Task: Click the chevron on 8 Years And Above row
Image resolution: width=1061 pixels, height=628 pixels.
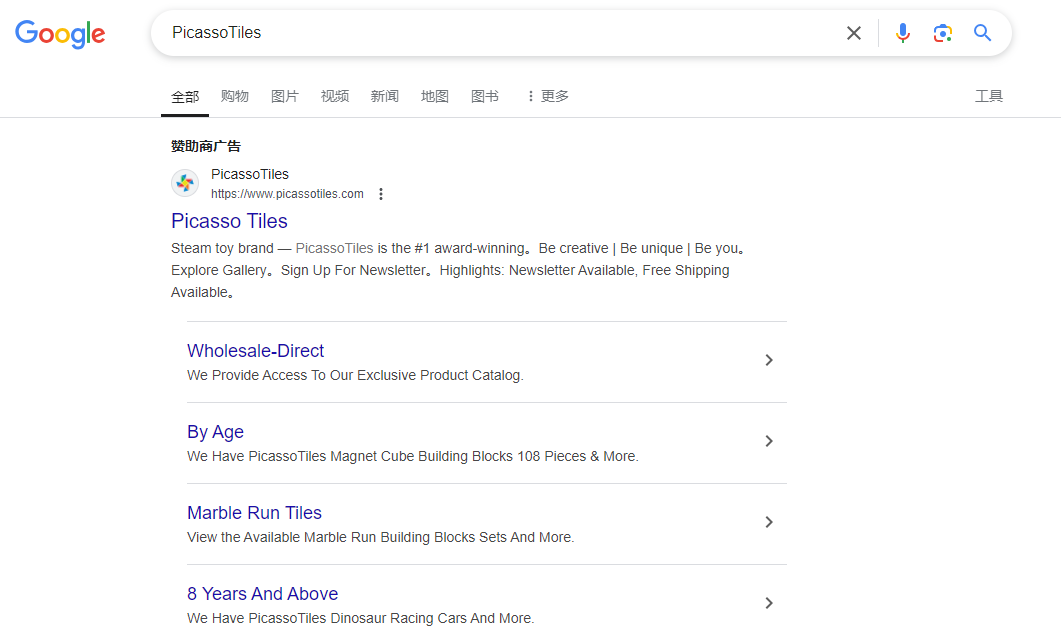Action: (769, 603)
